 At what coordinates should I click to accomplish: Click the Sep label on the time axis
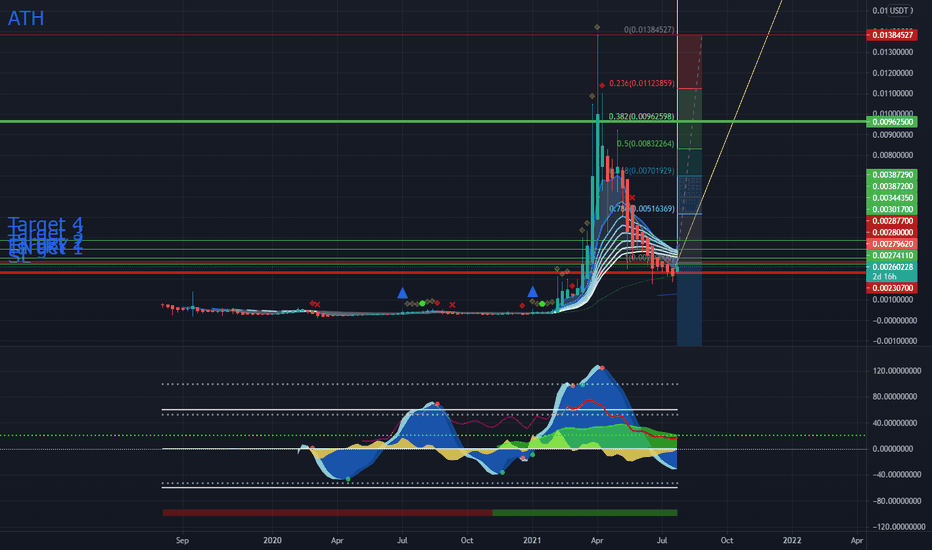point(182,540)
